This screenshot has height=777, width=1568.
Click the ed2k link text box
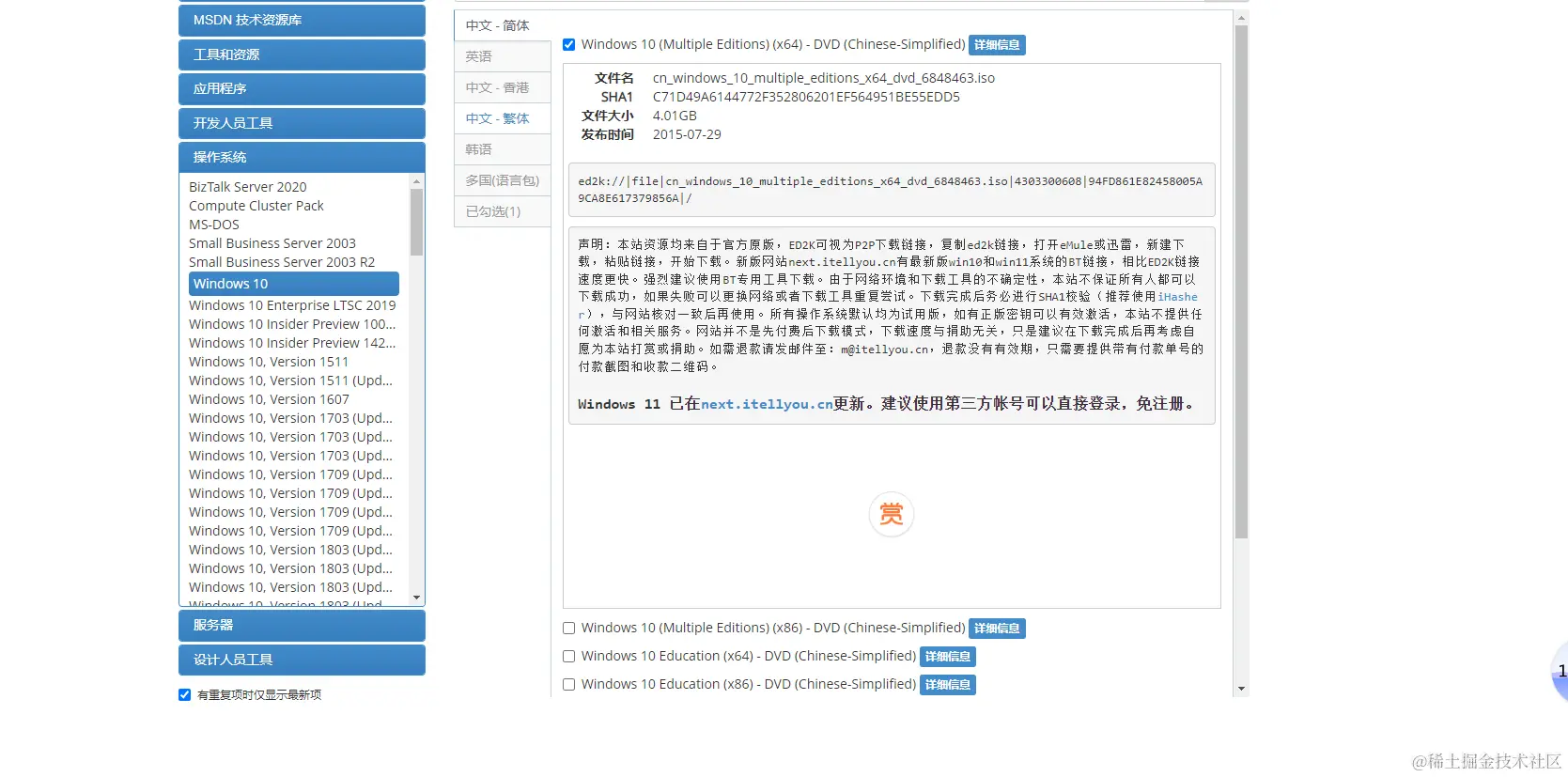(x=891, y=190)
